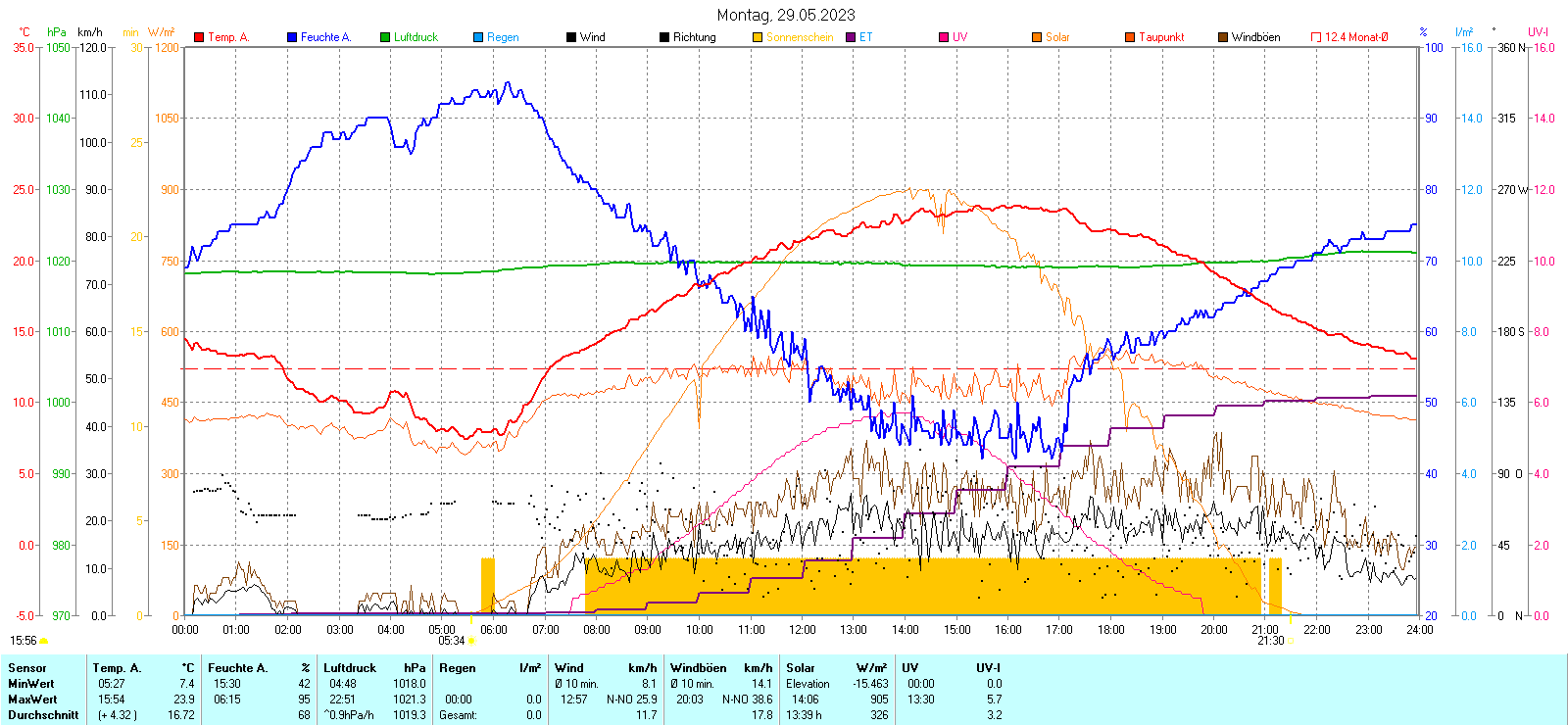Click the orange Solar legend square
Screen dimensions: 1568x725
point(1037,37)
